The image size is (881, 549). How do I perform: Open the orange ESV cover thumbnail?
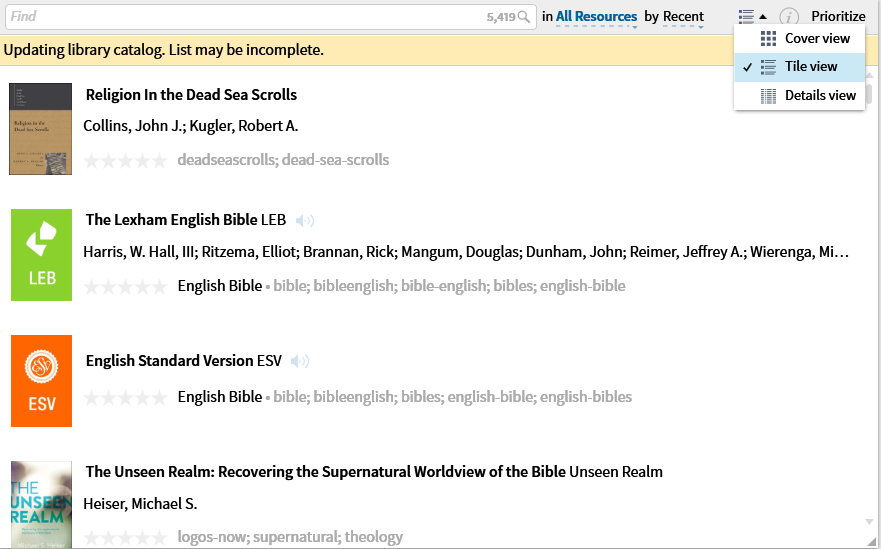click(42, 381)
